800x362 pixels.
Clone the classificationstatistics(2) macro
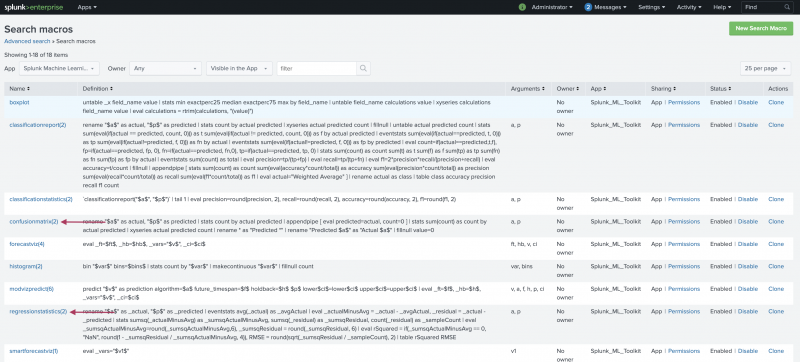(776, 199)
